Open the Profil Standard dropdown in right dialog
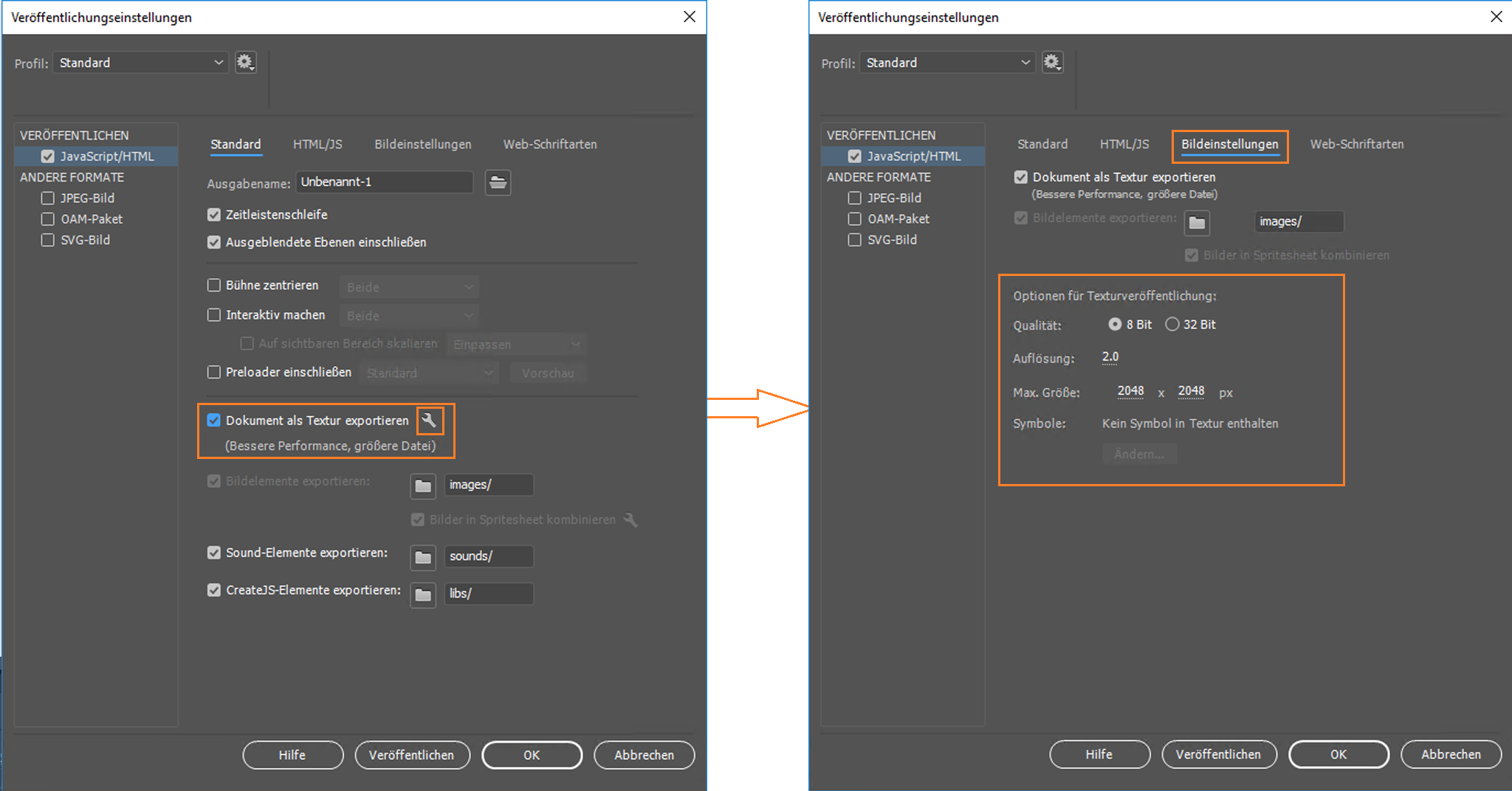Image resolution: width=1512 pixels, height=791 pixels. 947,63
